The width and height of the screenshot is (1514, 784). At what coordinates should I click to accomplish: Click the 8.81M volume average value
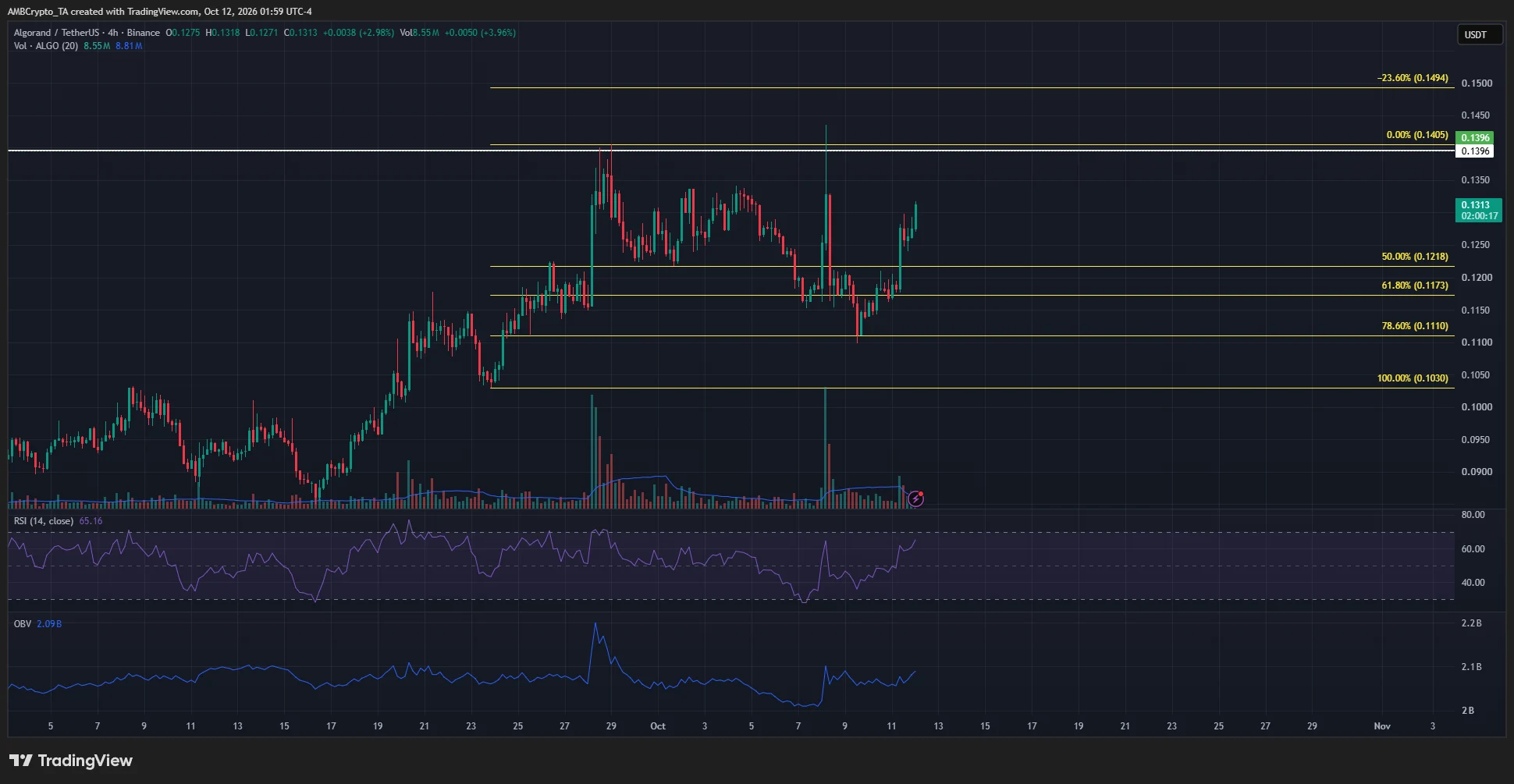[x=129, y=46]
